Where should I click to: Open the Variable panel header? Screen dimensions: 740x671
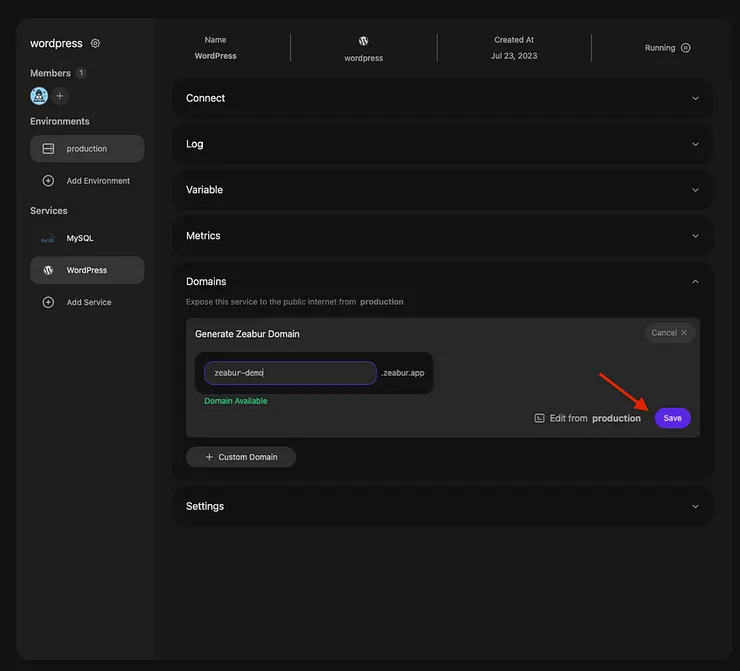click(443, 190)
